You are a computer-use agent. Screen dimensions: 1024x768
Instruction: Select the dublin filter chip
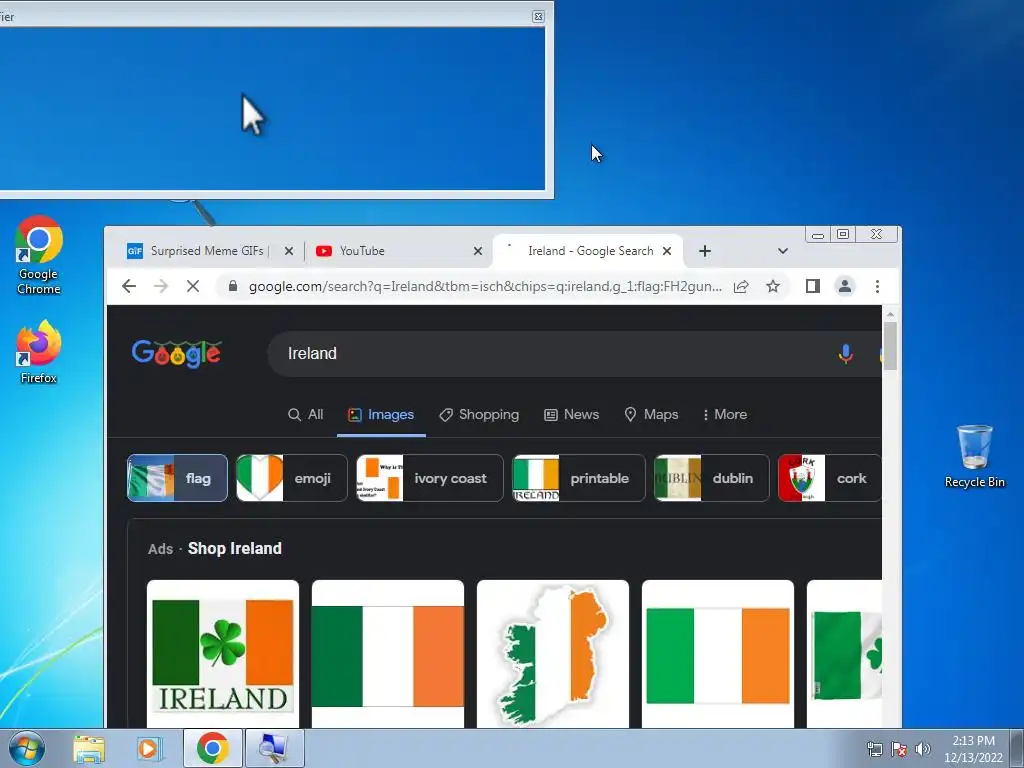click(712, 478)
